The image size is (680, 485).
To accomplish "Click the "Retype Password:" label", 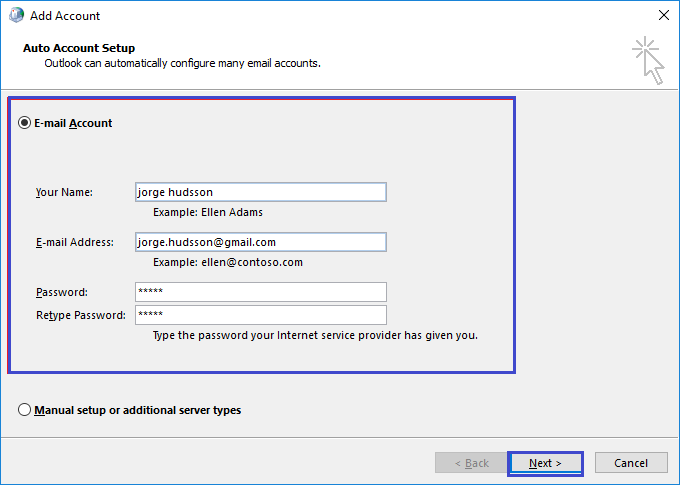I will tap(81, 315).
